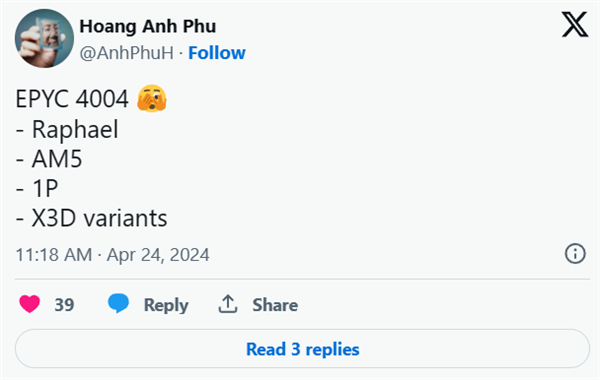Click the Raphael line in tweet

(x=67, y=129)
